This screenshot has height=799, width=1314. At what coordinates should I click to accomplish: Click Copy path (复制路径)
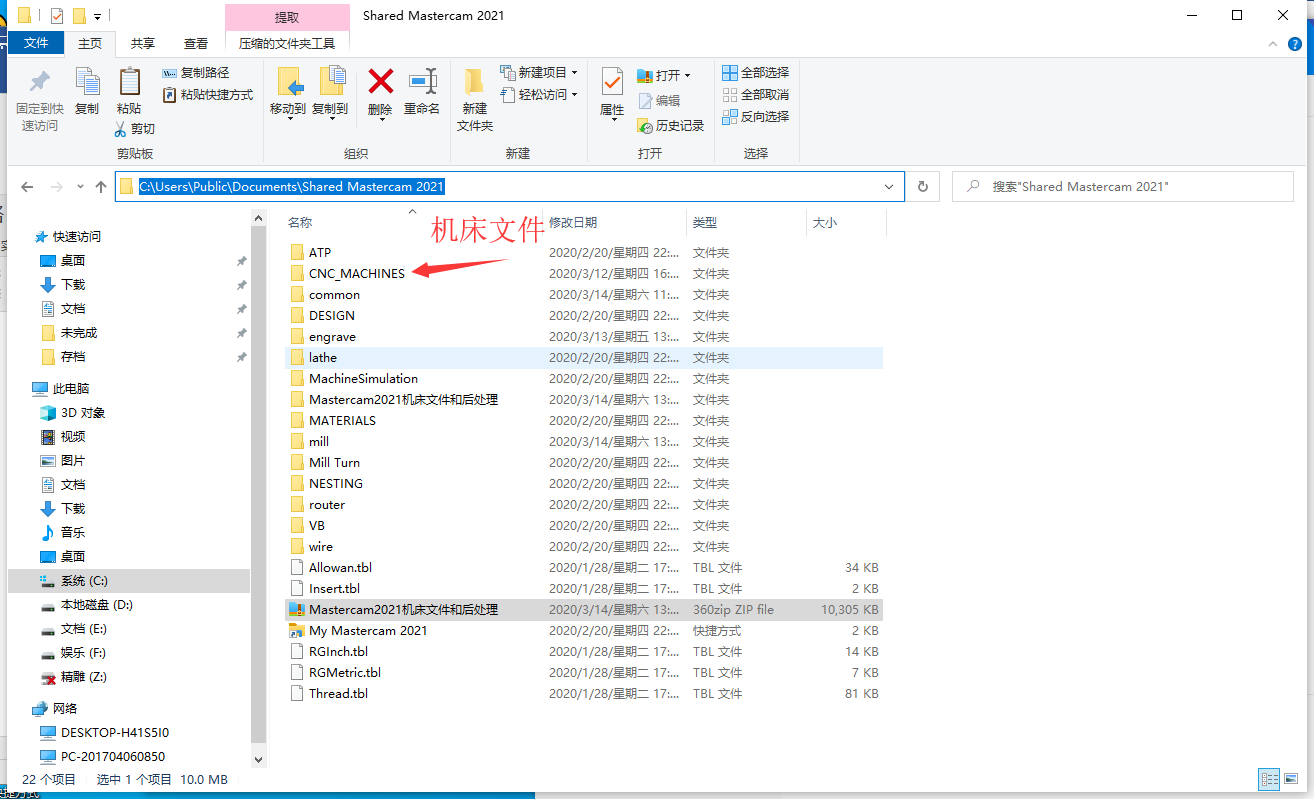[x=196, y=73]
